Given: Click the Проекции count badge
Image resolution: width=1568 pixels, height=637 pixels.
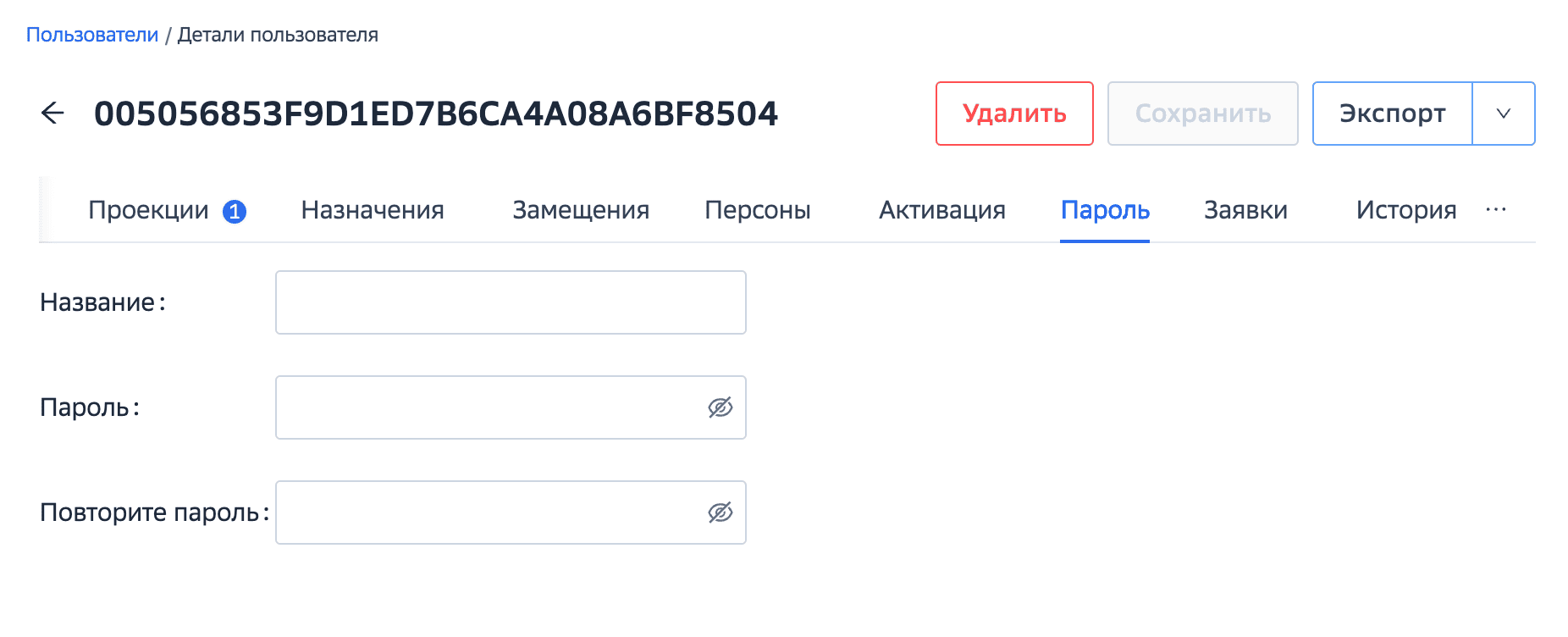Looking at the screenshot, I should pyautogui.click(x=235, y=211).
